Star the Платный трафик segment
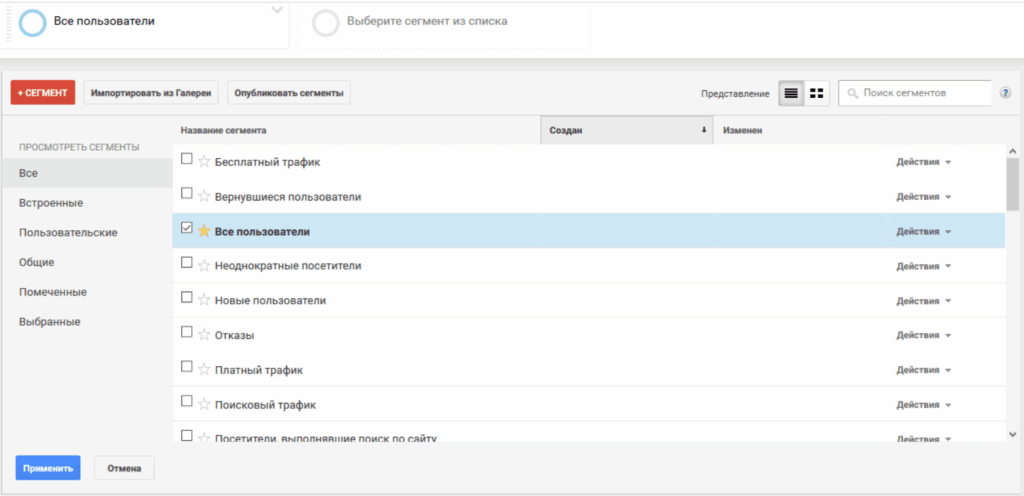Image resolution: width=1024 pixels, height=496 pixels. [204, 369]
